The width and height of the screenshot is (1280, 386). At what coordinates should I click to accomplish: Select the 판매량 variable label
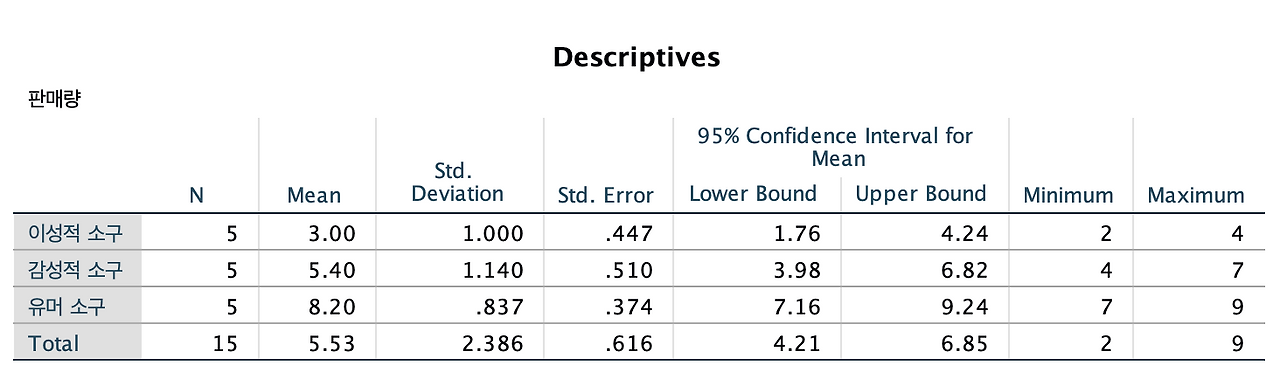[55, 100]
